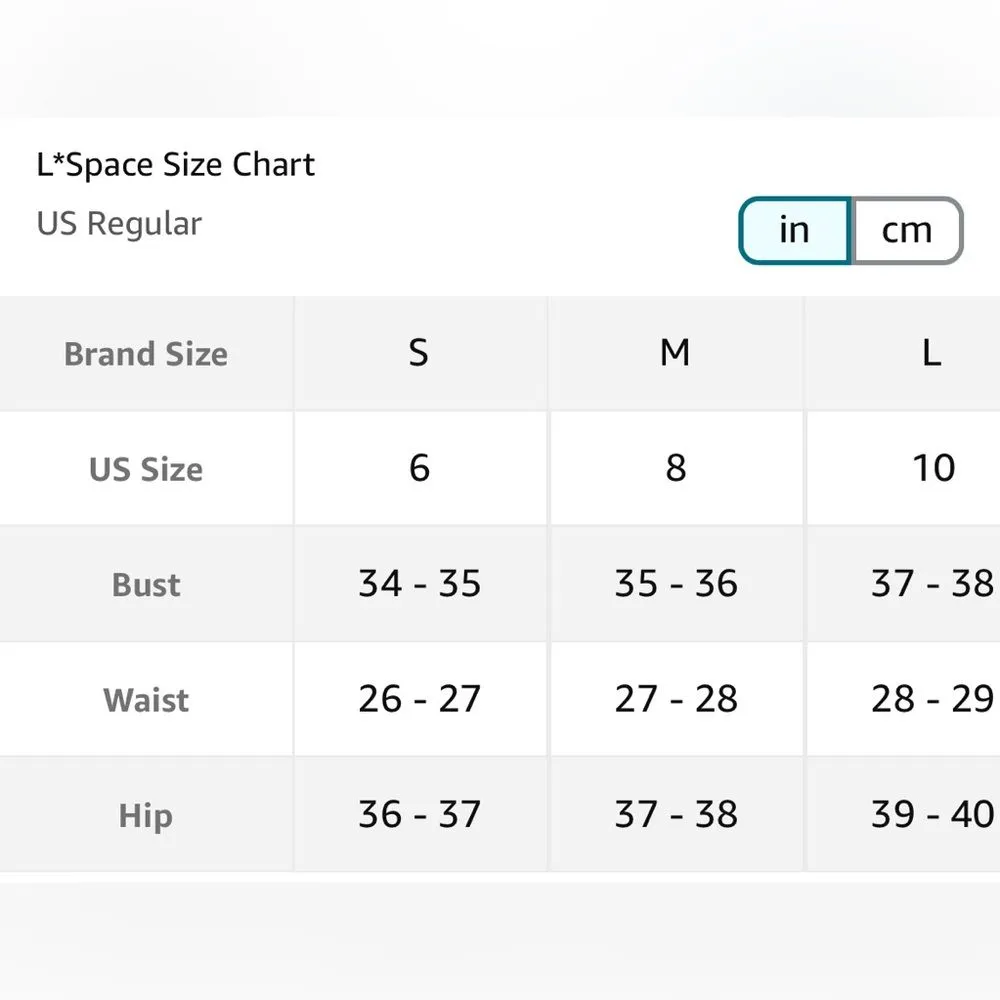
Task: Click the US Regular subtitle
Action: (119, 224)
